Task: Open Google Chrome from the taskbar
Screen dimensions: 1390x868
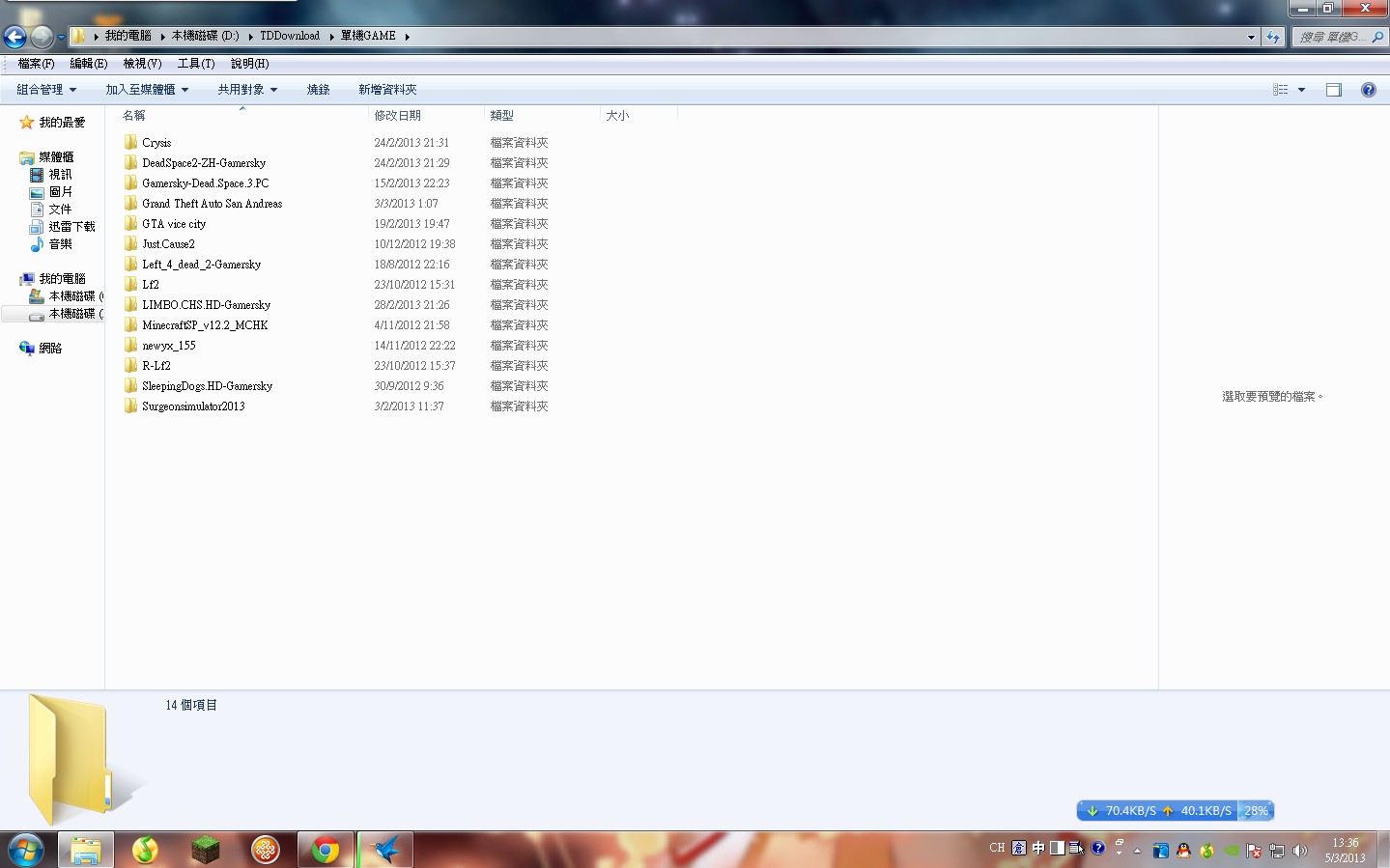Action: pos(326,850)
